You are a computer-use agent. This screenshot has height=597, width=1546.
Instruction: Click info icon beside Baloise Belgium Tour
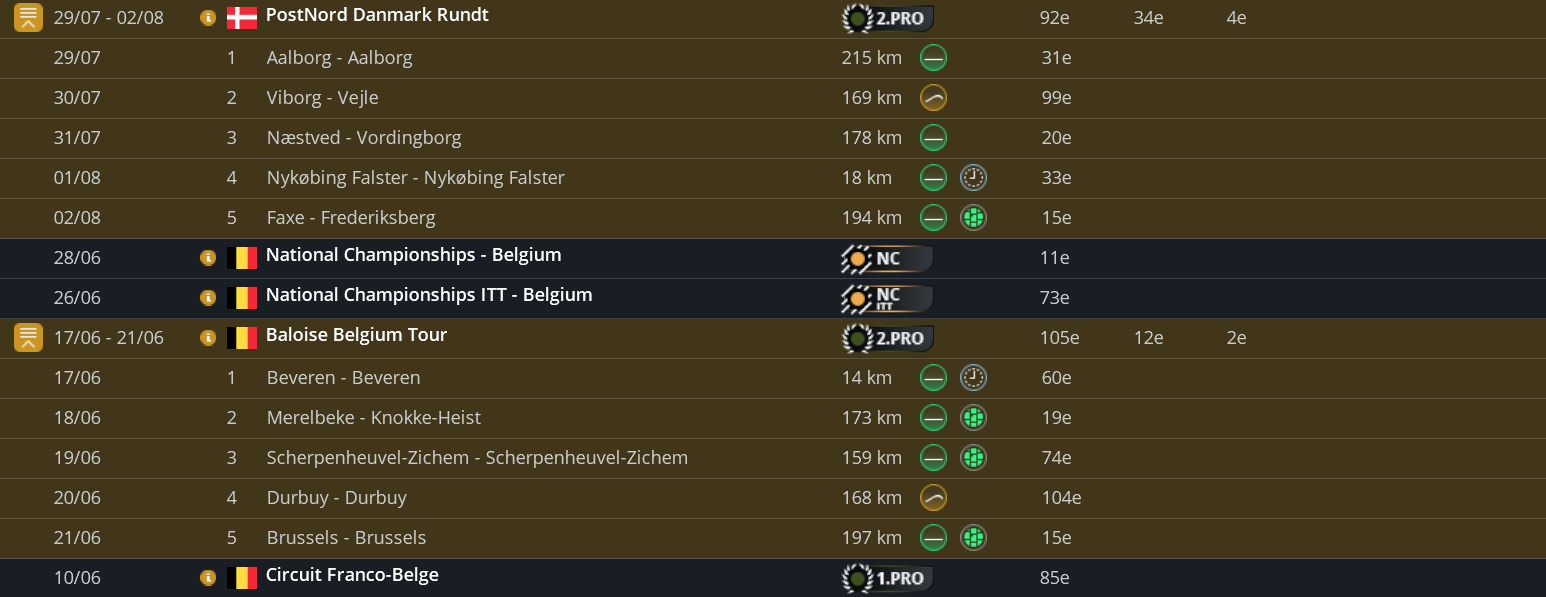click(x=208, y=338)
